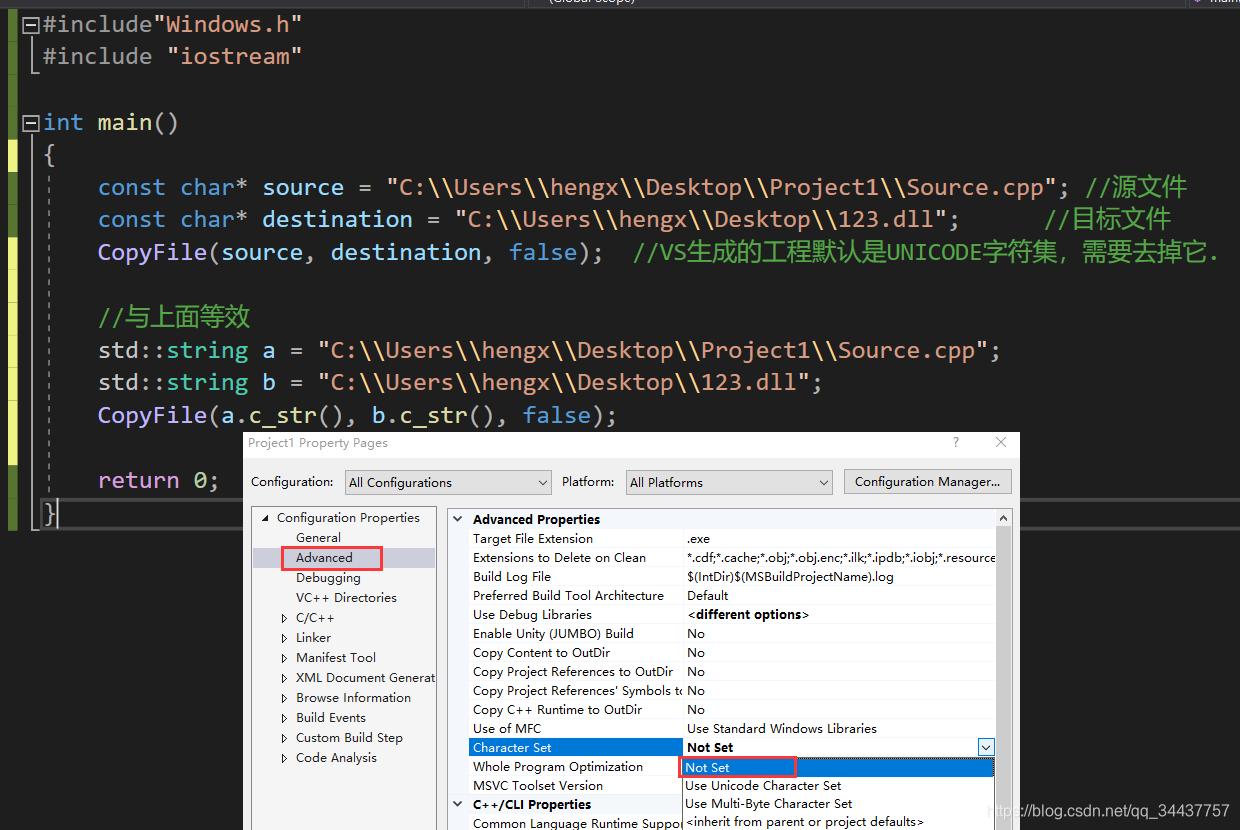The height and width of the screenshot is (830, 1240).
Task: Open the Configuration dropdown
Action: click(448, 482)
